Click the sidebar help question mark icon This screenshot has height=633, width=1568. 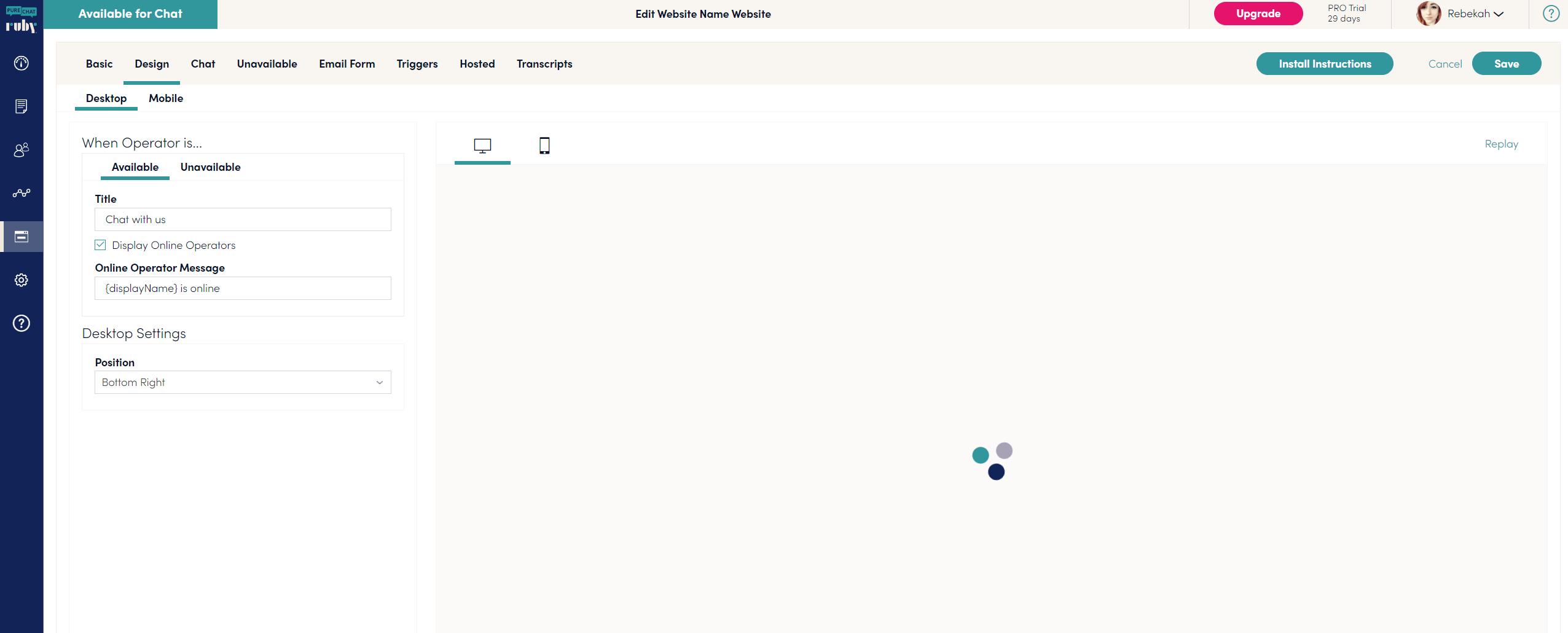pyautogui.click(x=22, y=323)
